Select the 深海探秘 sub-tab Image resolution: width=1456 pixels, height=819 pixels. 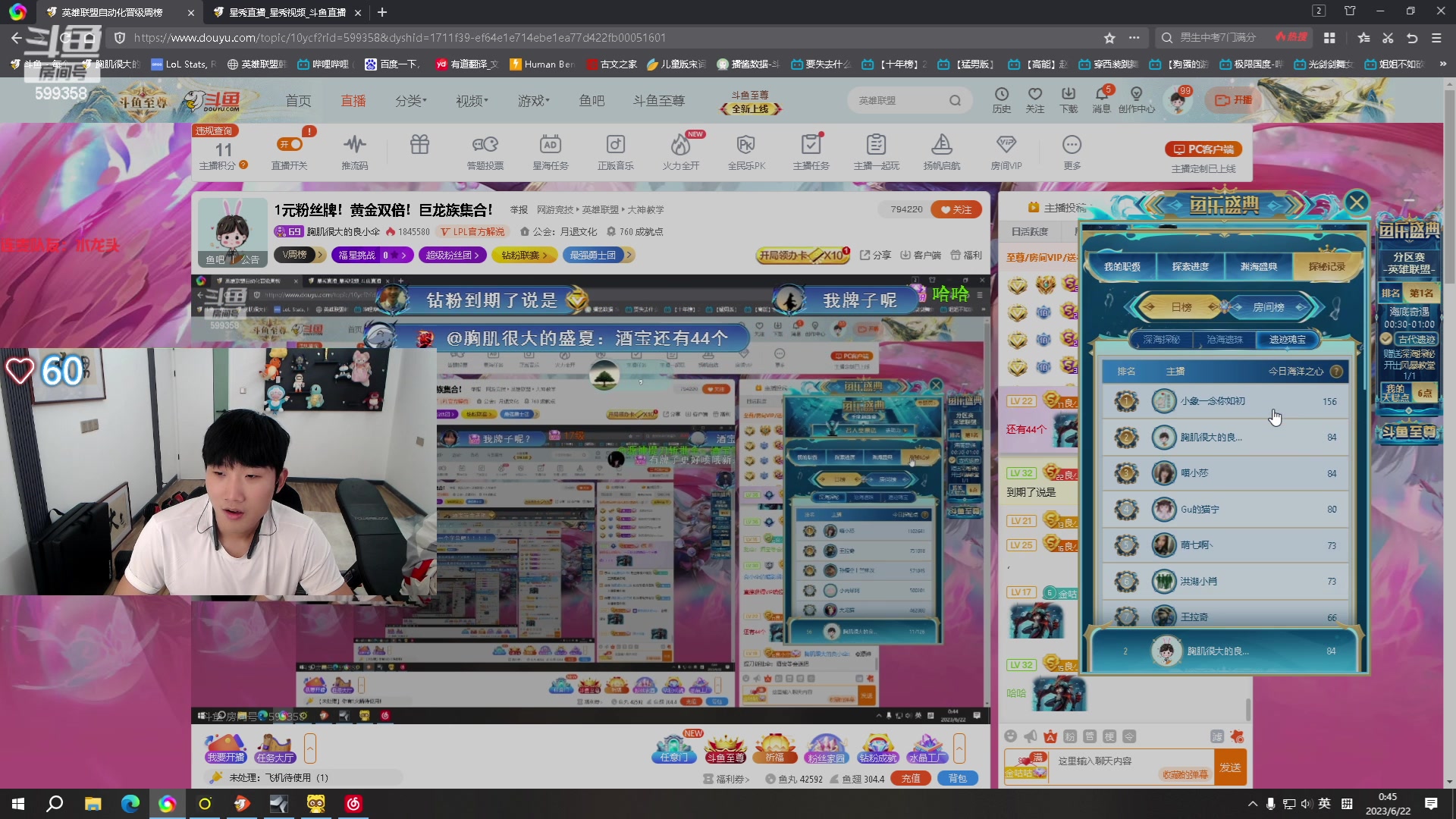pos(1161,340)
